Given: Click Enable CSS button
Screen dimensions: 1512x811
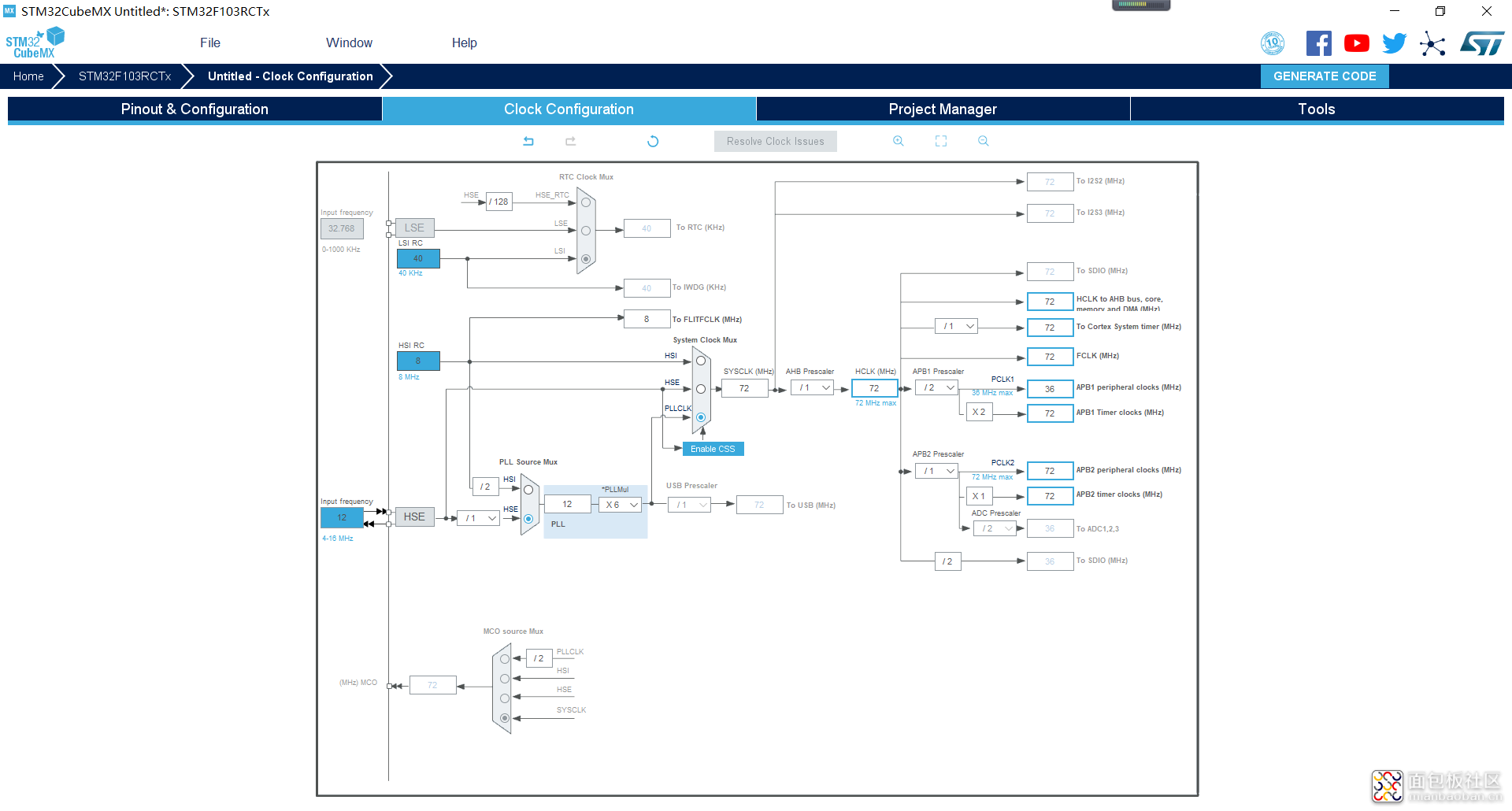Looking at the screenshot, I should point(713,449).
